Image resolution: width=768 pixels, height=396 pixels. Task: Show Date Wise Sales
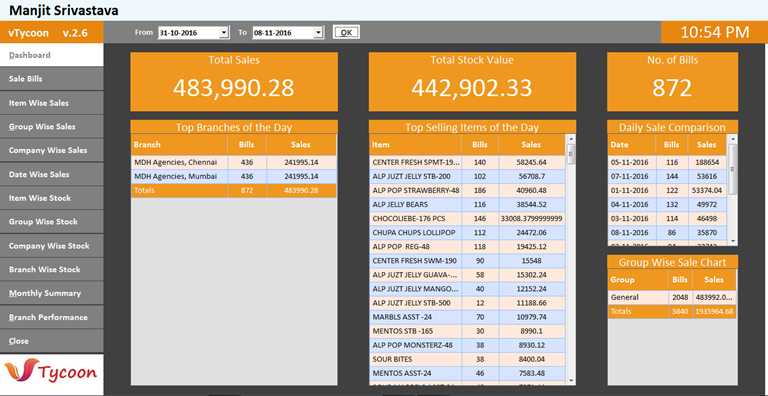(51, 174)
